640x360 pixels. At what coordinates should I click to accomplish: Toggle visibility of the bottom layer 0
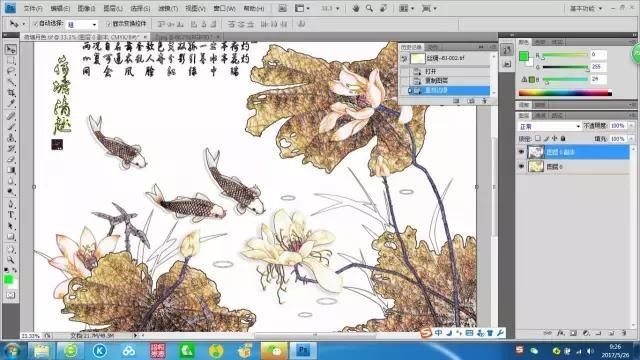[x=521, y=166]
